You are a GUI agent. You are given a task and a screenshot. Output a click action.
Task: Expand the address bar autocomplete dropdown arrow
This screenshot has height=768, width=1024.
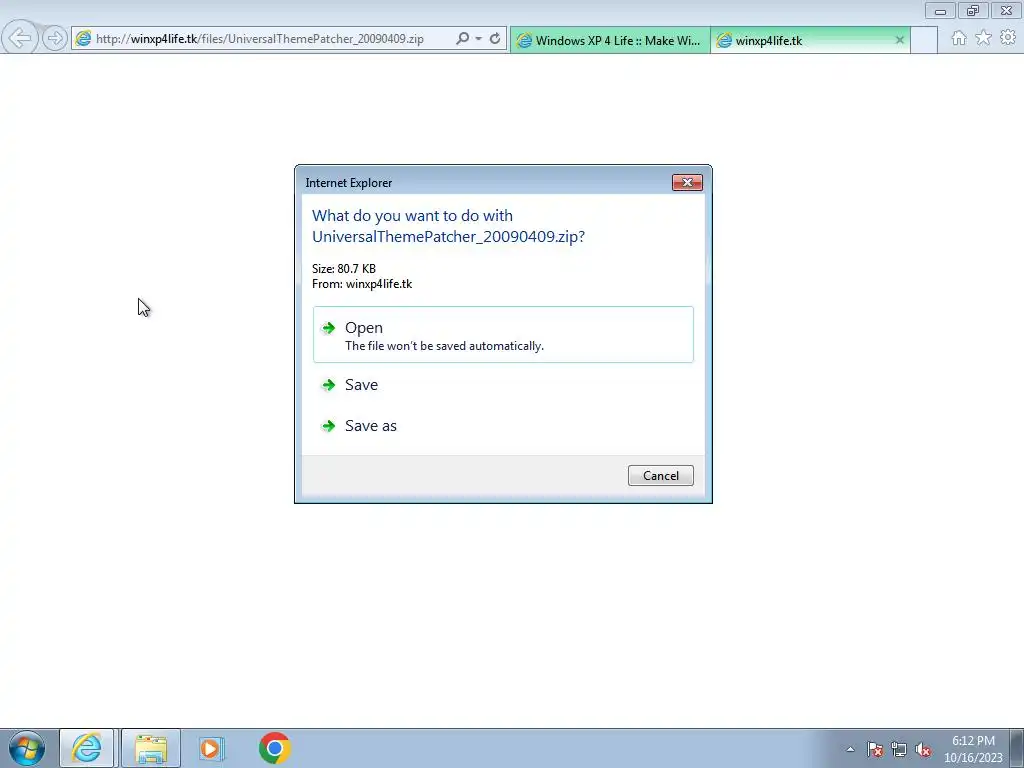click(479, 39)
